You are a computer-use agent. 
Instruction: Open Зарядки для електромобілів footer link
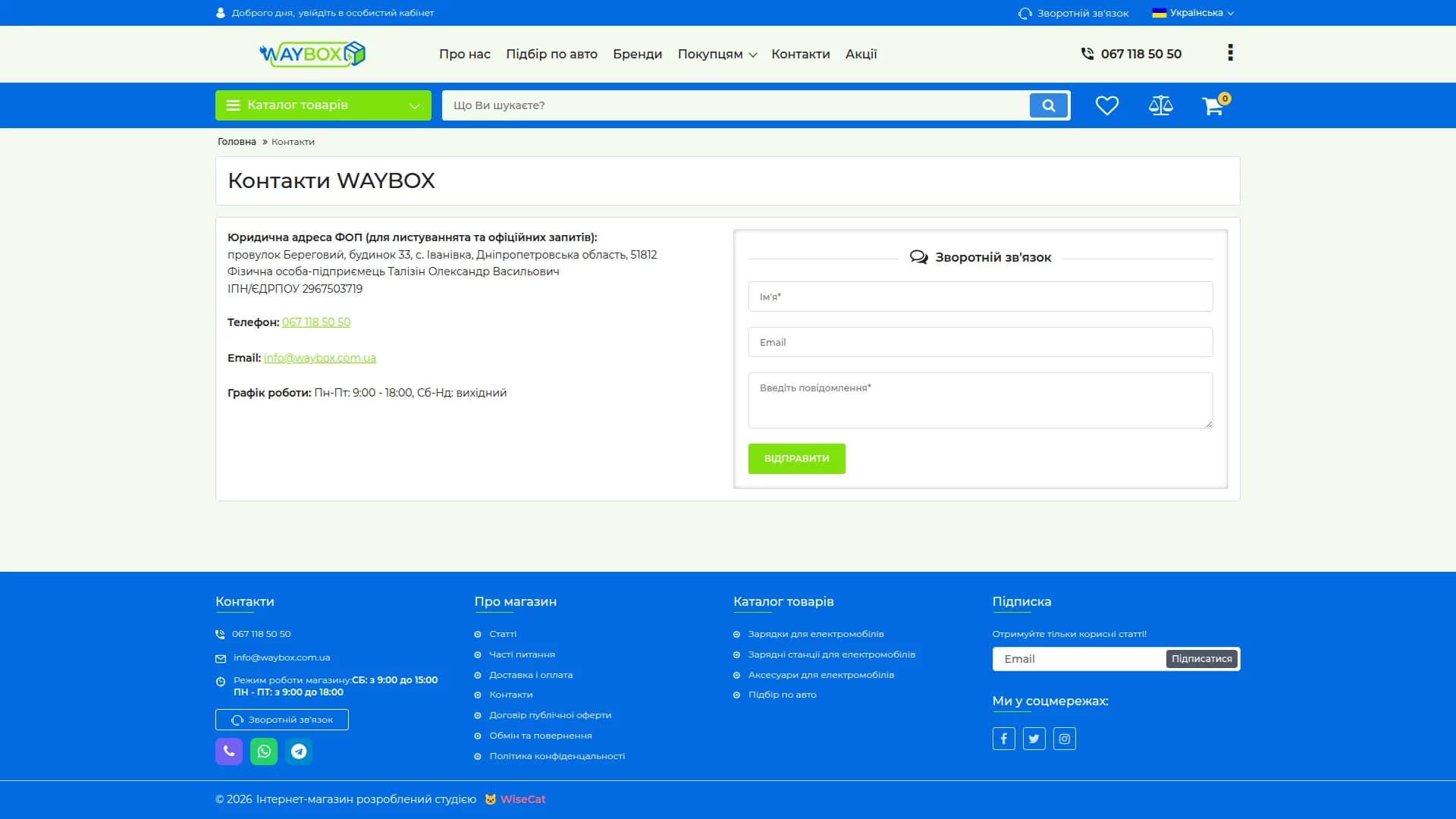(816, 634)
